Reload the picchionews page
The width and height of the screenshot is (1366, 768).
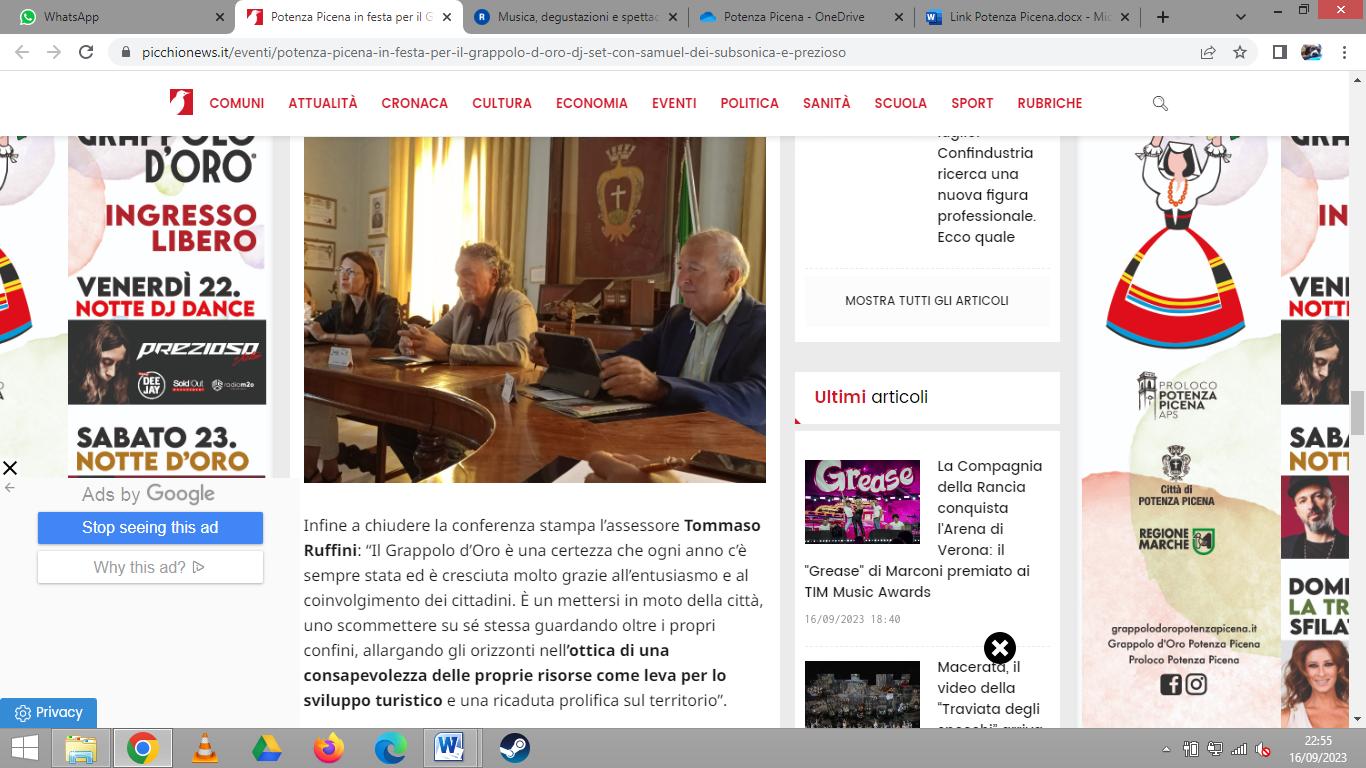(x=86, y=52)
